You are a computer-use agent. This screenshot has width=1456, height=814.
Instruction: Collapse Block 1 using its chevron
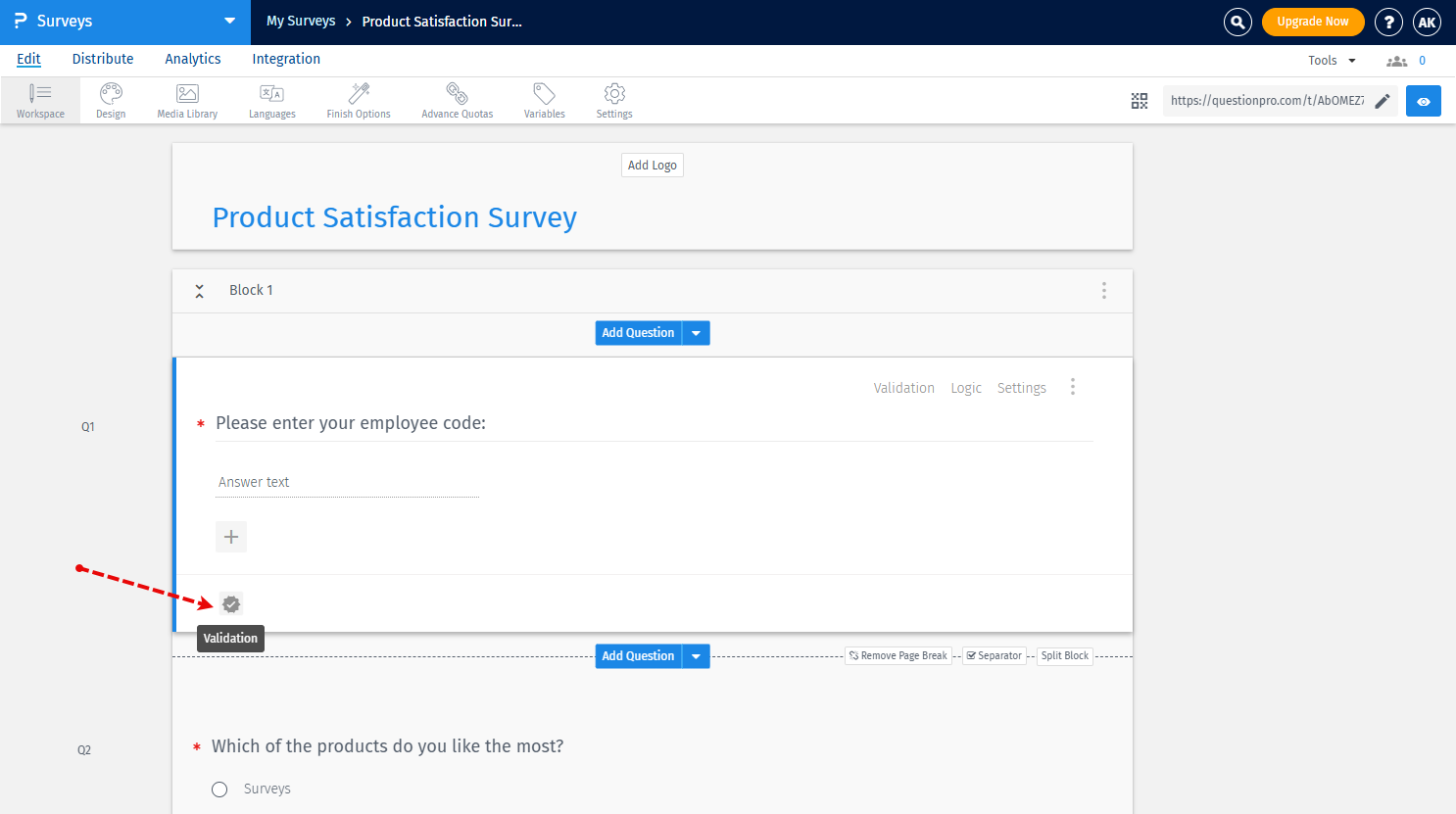tap(199, 290)
